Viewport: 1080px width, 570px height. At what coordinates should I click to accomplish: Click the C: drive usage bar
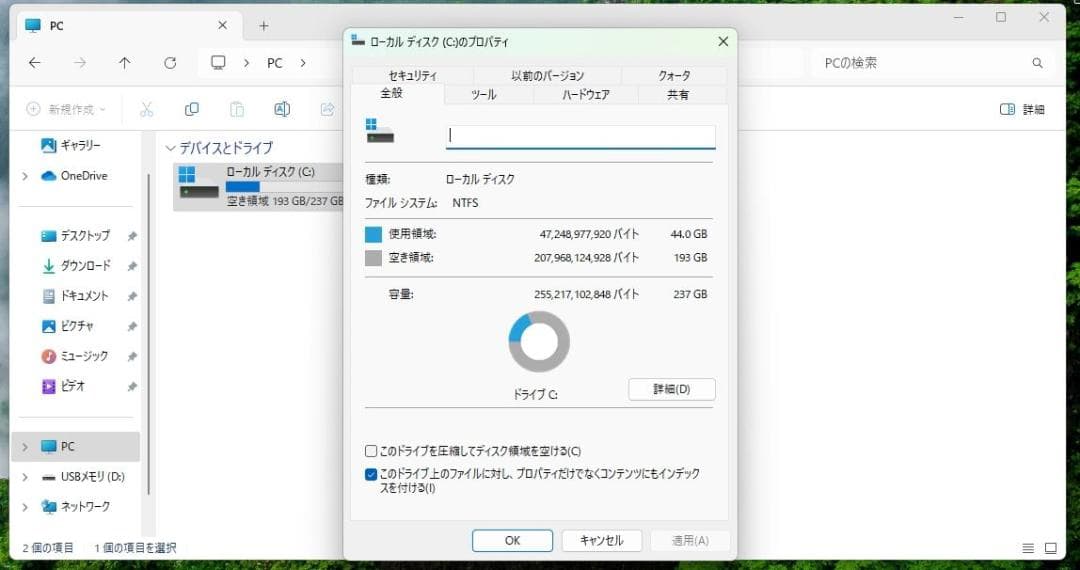click(284, 187)
